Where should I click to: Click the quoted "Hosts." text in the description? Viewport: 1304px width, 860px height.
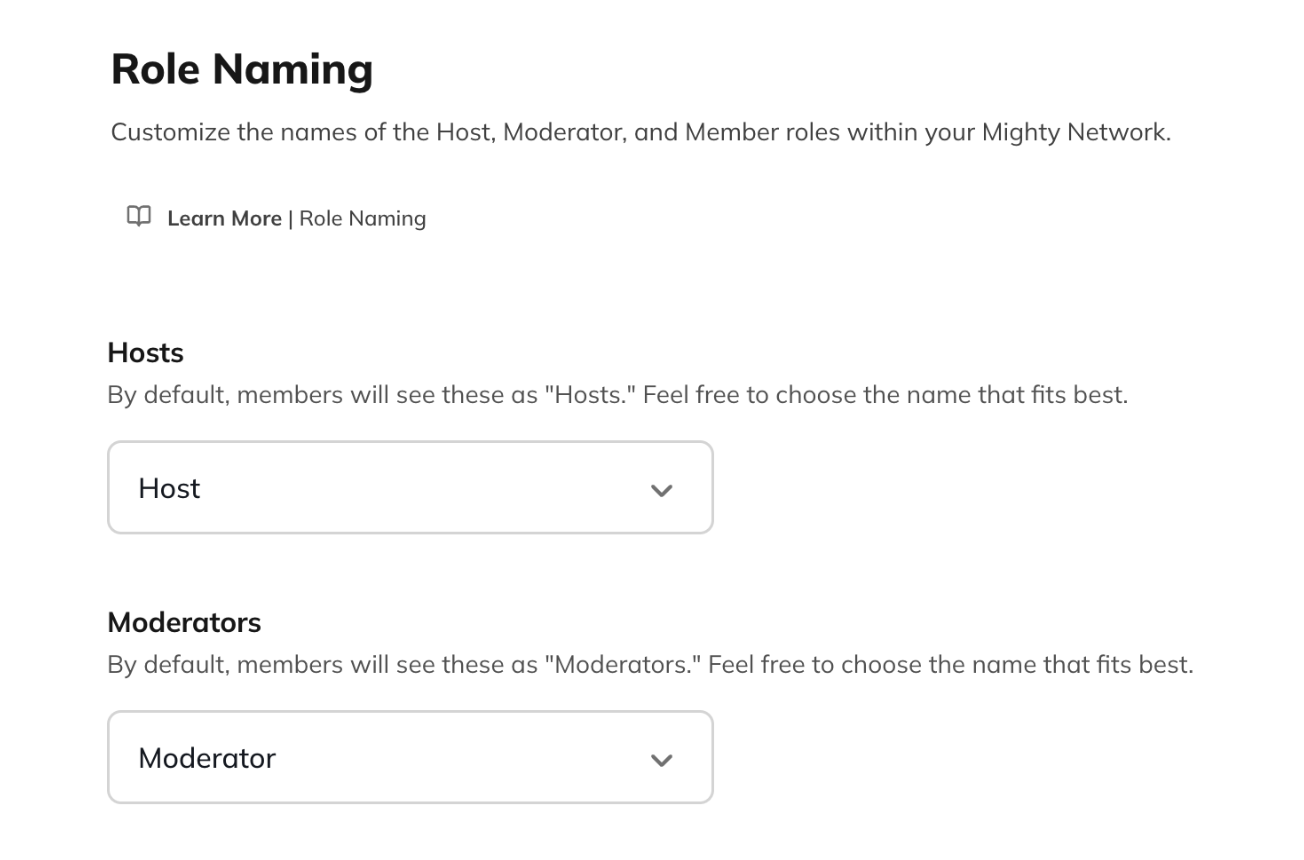590,395
